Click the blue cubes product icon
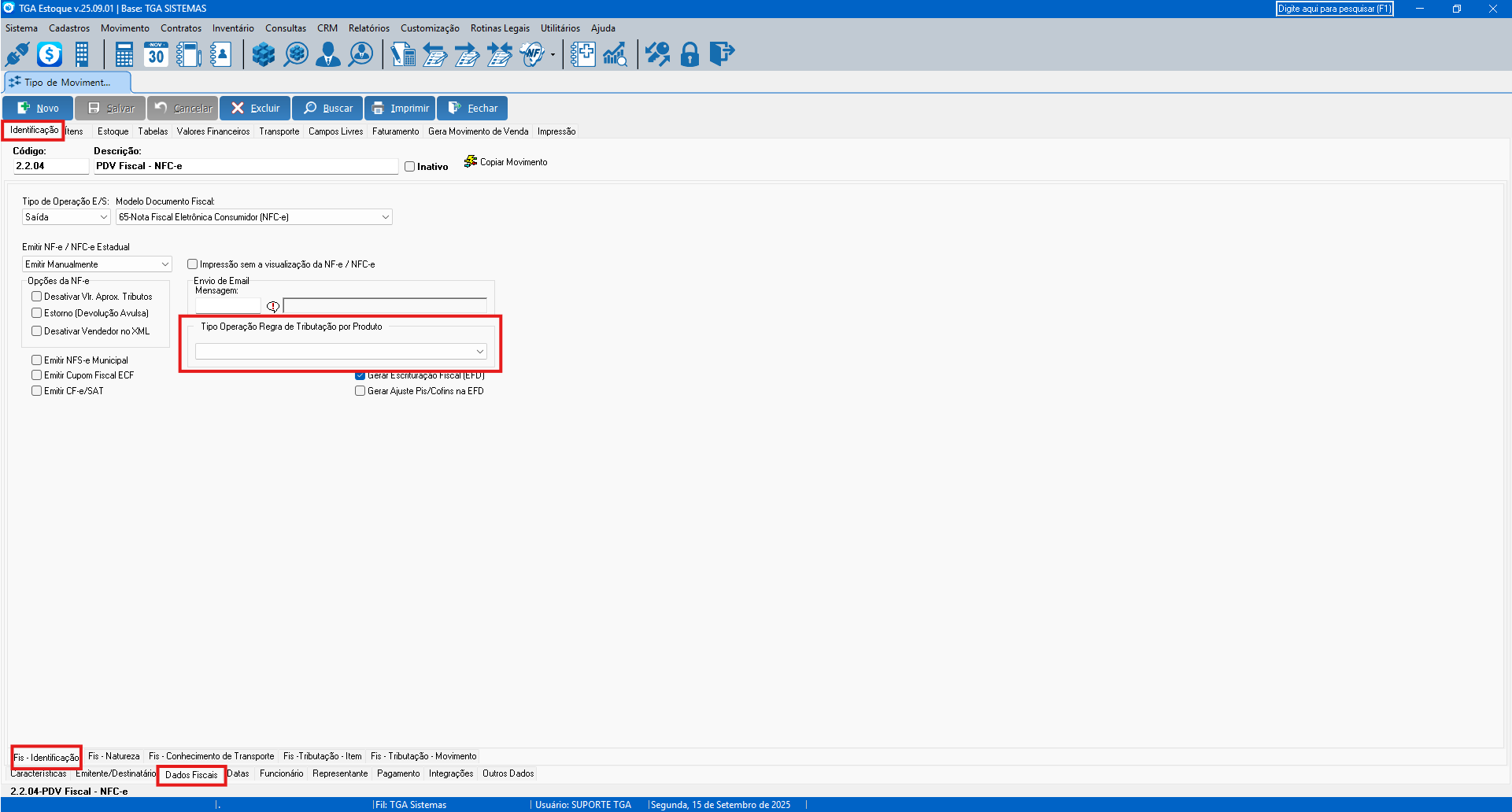The width and height of the screenshot is (1512, 812). point(264,54)
